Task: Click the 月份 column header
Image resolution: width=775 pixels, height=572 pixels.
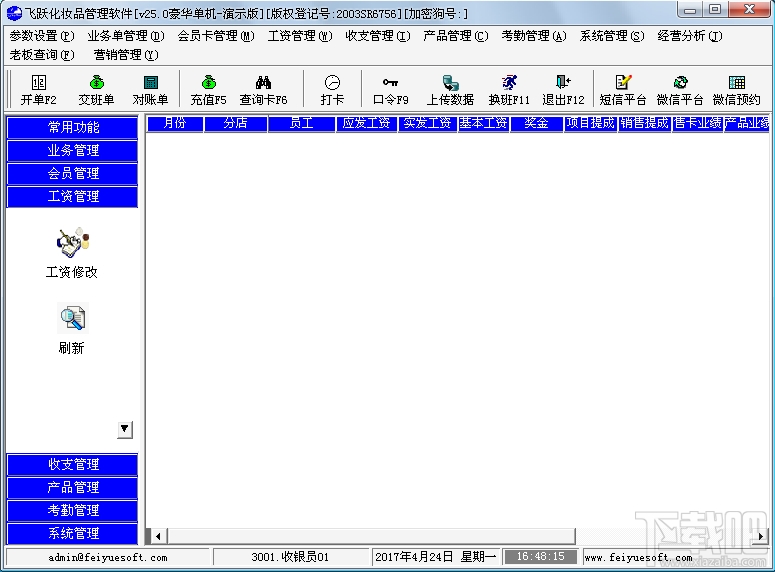Action: click(x=175, y=123)
